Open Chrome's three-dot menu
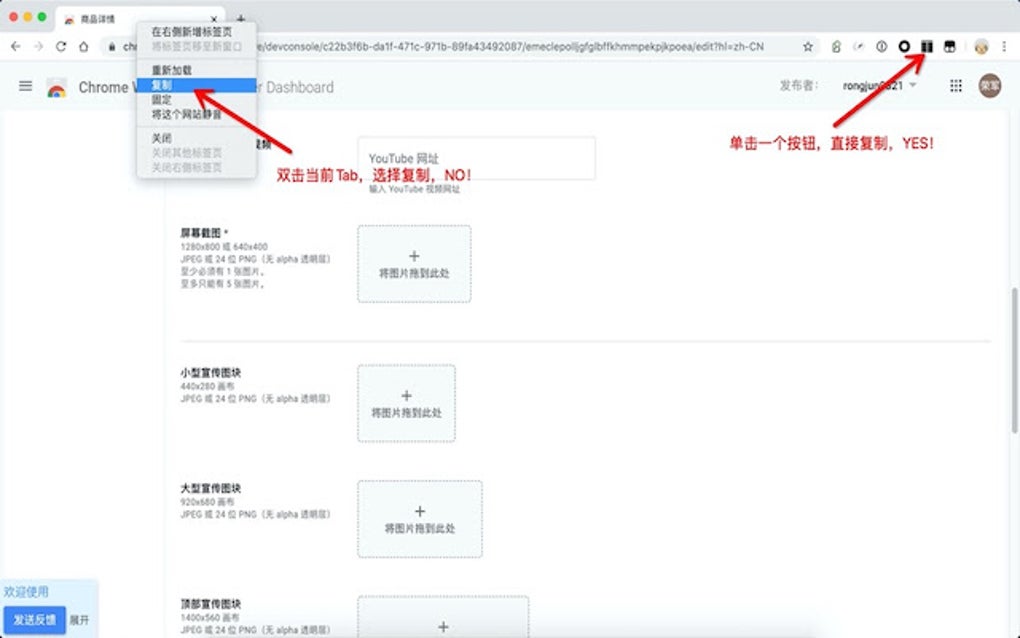 1004,46
